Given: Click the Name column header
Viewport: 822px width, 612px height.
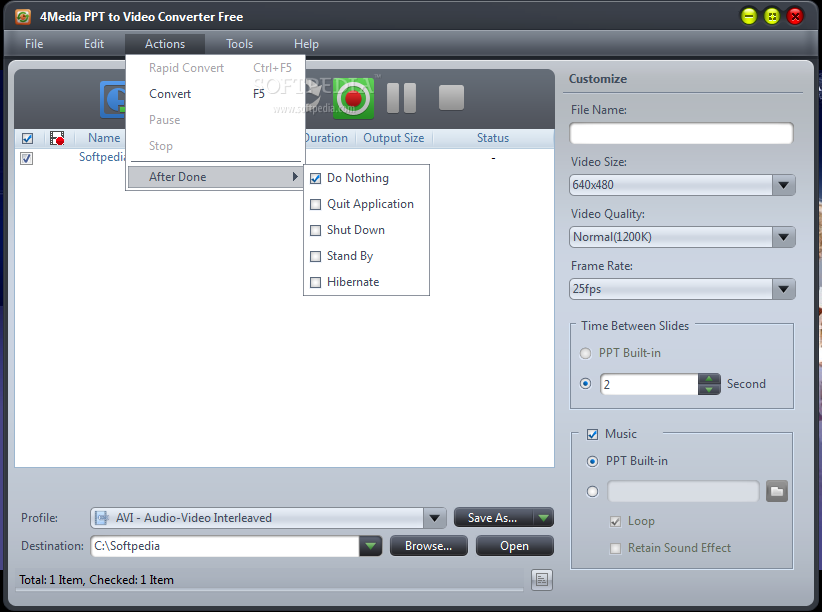Looking at the screenshot, I should click(104, 138).
